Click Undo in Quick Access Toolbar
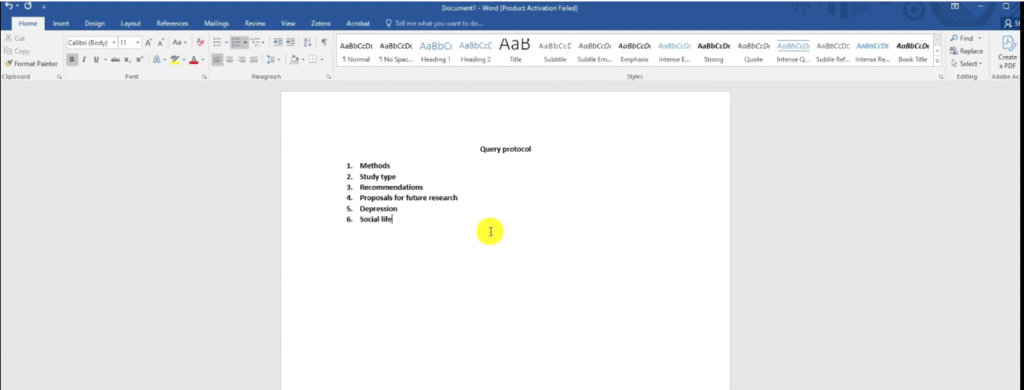Viewport: 1024px width, 390px height. click(8, 6)
